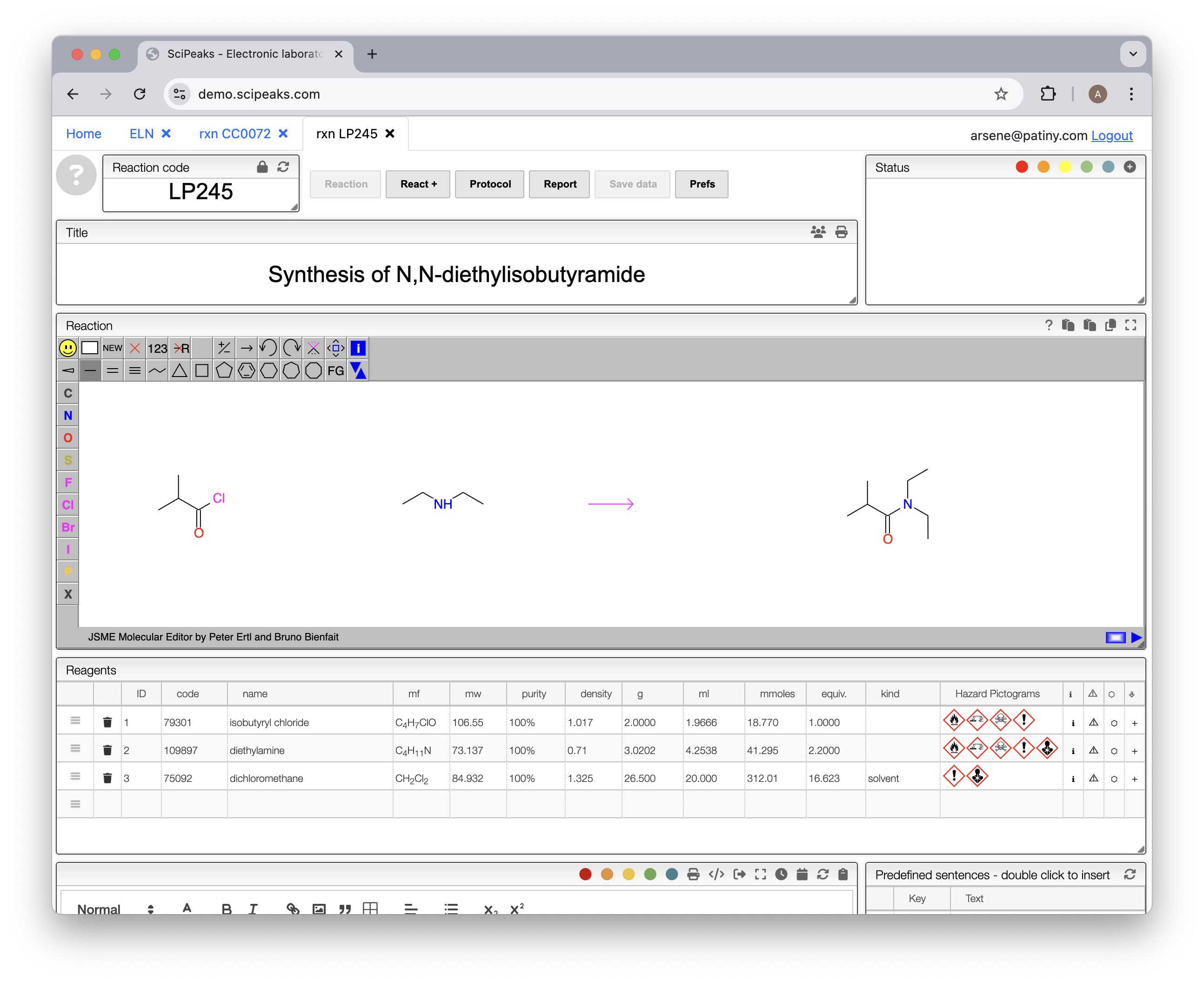This screenshot has height=983, width=1204.
Task: Toggle the lock icon on Reaction code
Action: [x=262, y=167]
